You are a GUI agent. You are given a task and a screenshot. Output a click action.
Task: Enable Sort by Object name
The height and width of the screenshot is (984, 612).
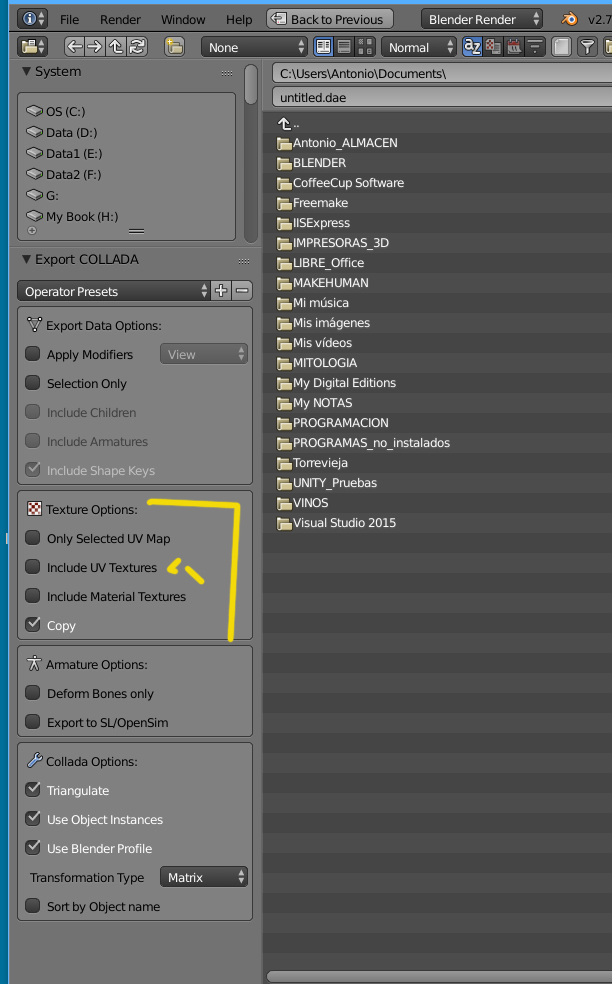click(33, 906)
